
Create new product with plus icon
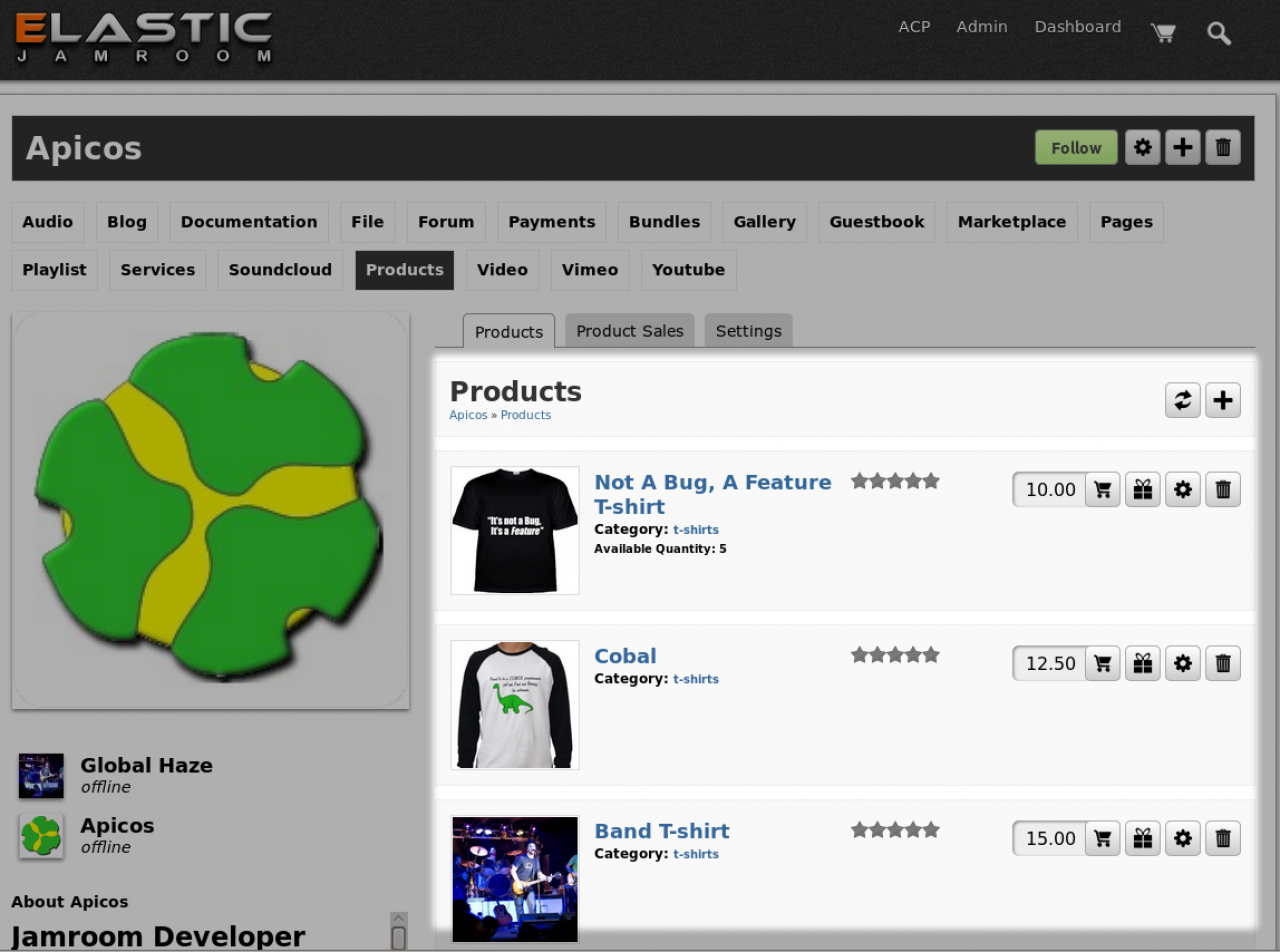click(x=1223, y=400)
